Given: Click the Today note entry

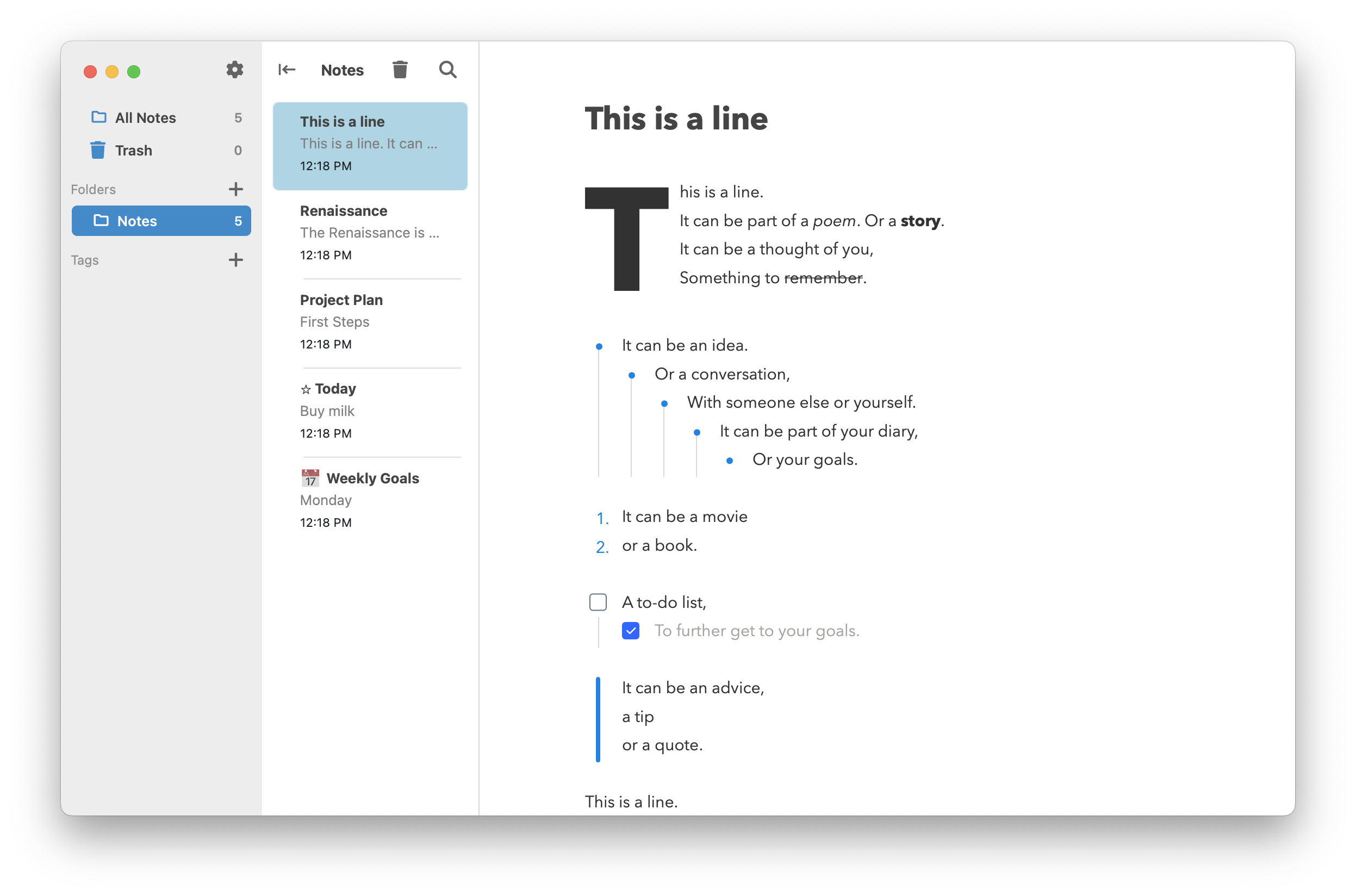Looking at the screenshot, I should pos(370,410).
